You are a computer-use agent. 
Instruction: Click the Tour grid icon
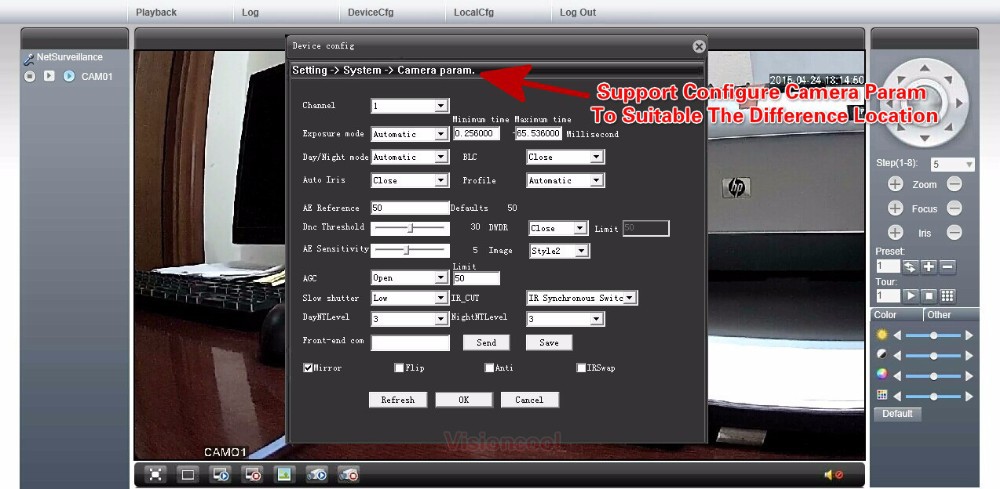click(946, 296)
